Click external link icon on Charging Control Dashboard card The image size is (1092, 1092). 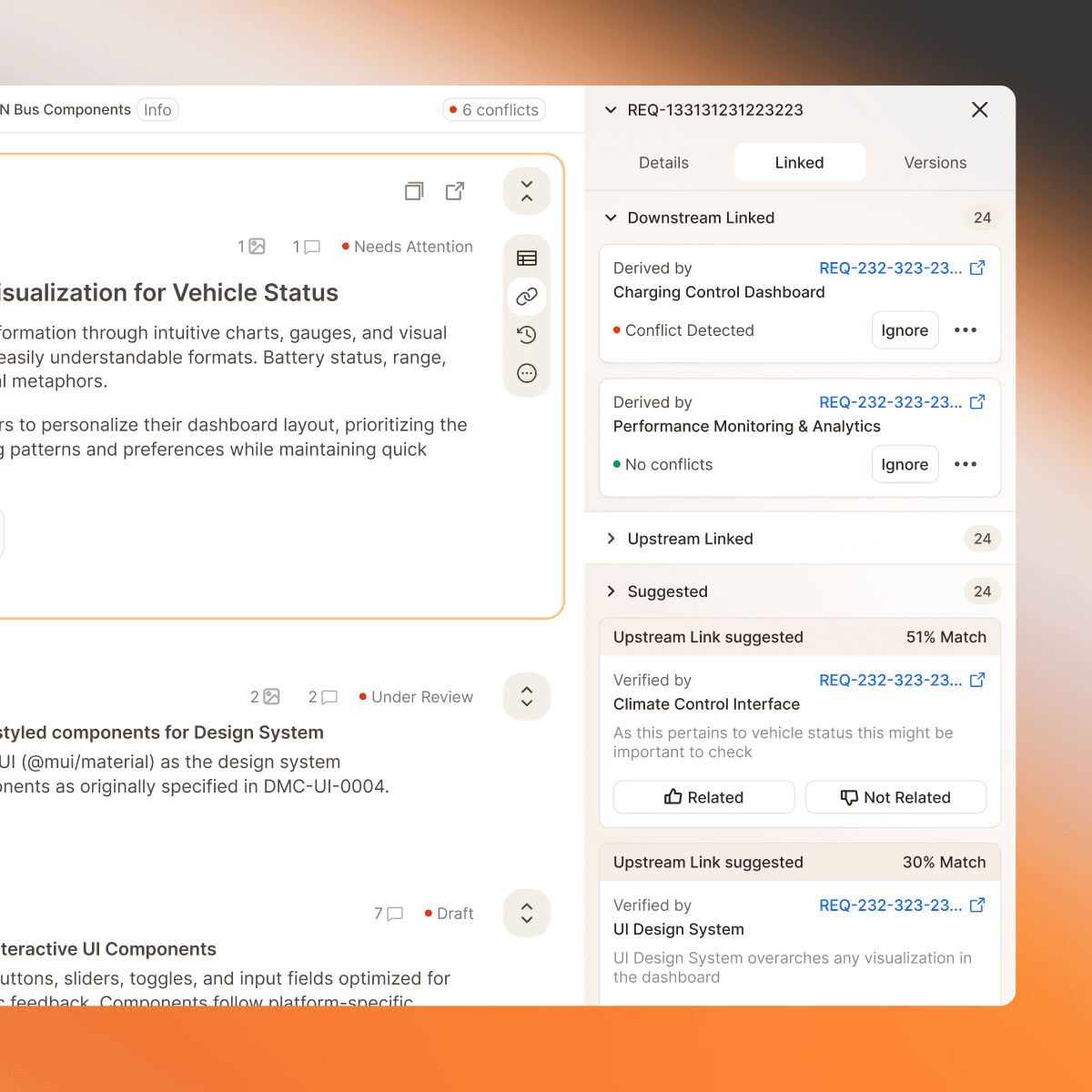tap(977, 268)
